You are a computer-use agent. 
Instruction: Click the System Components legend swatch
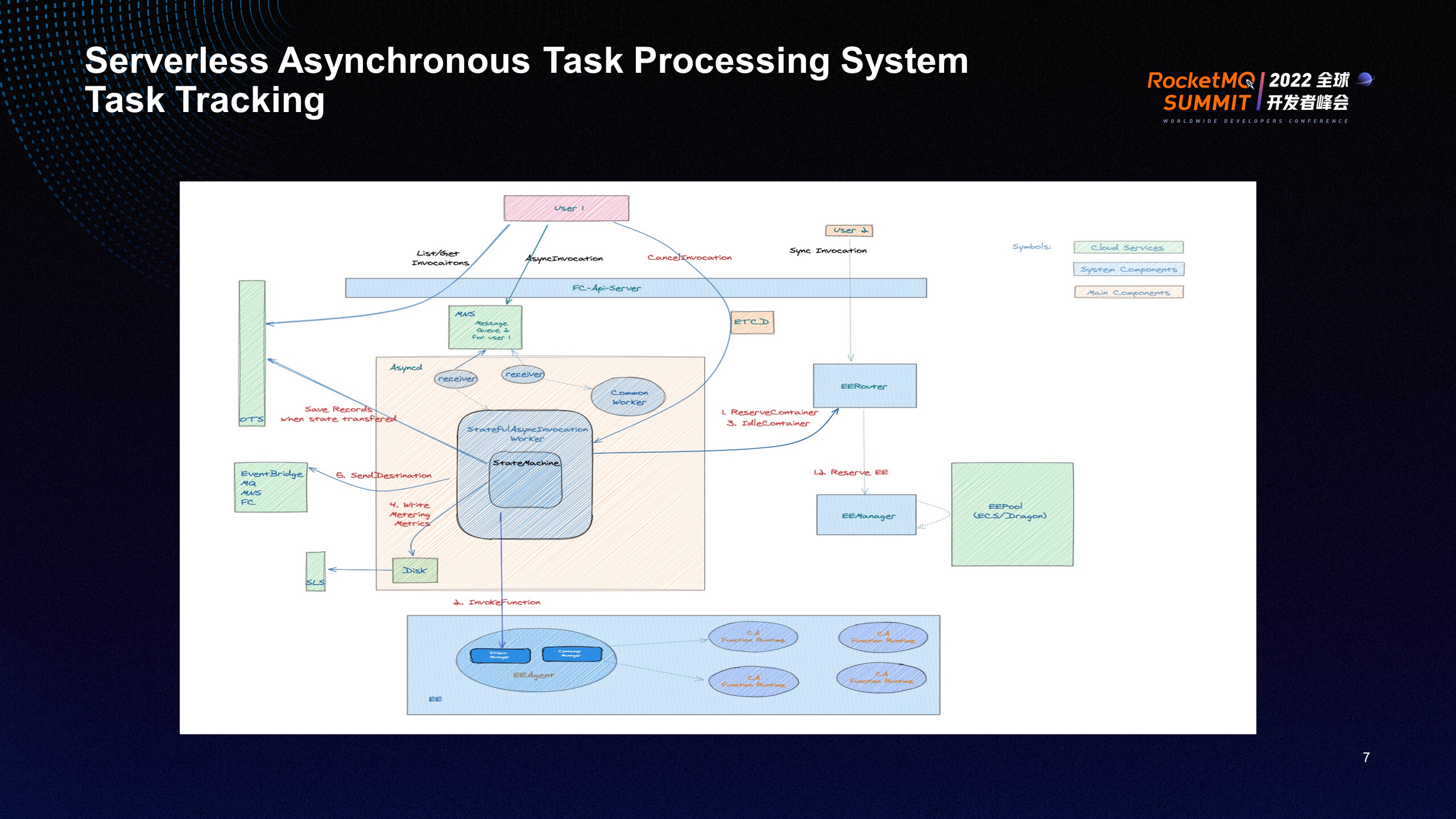1128,270
